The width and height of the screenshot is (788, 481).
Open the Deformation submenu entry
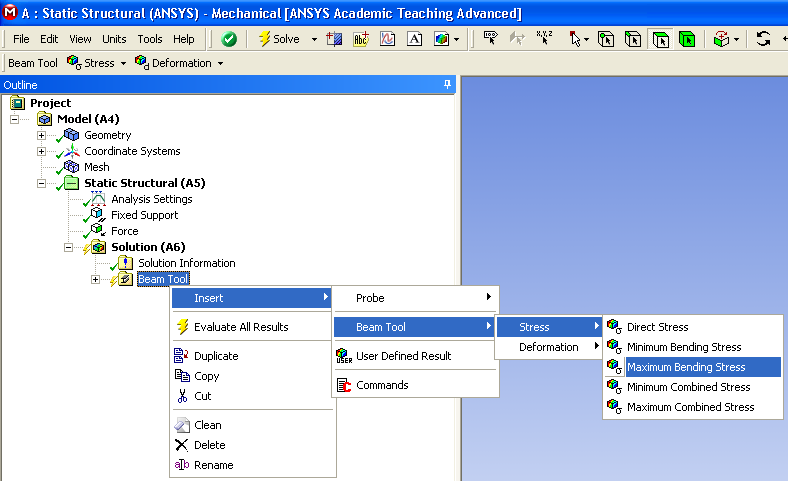point(549,347)
